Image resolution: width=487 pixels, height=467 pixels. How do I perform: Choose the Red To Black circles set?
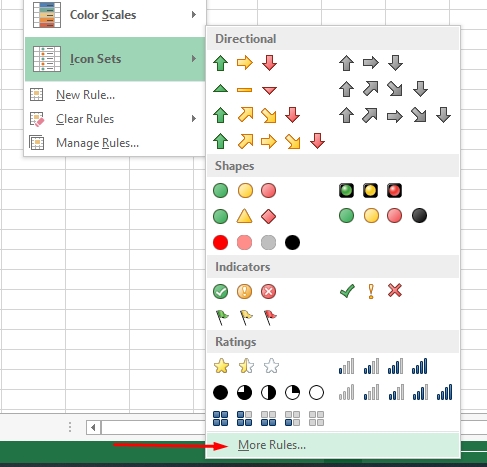click(x=256, y=242)
